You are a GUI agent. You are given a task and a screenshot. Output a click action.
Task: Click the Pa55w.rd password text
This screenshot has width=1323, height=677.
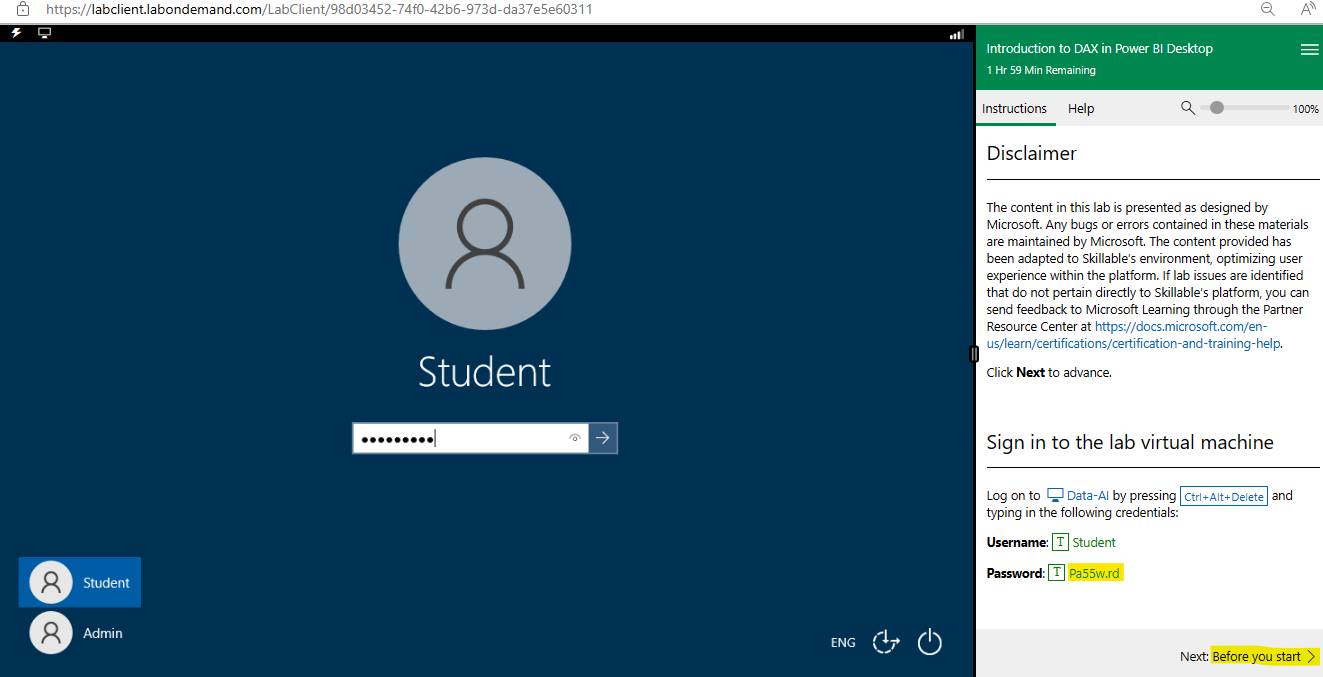click(x=1094, y=573)
